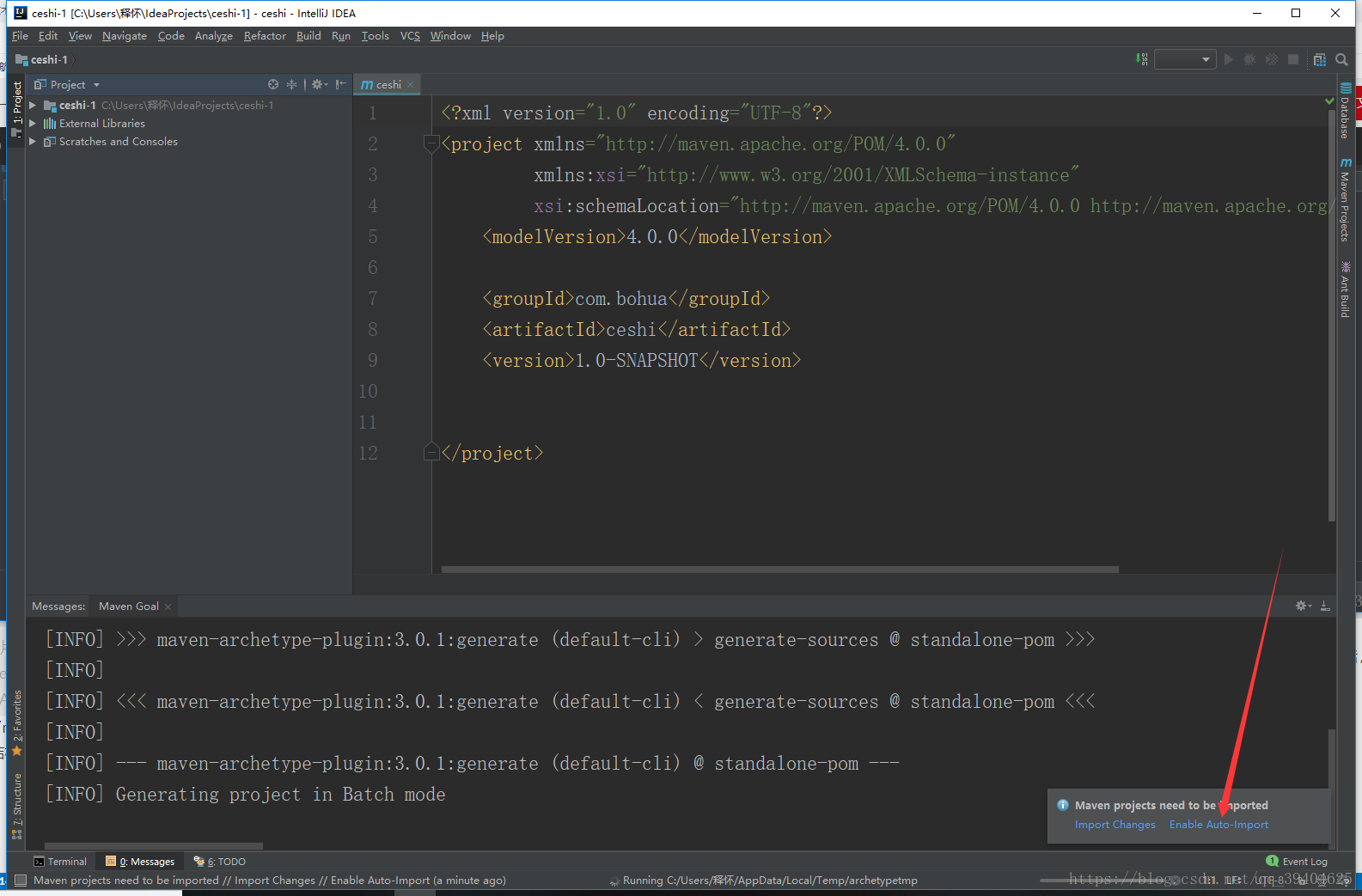
Task: Open the Messages panel settings gear
Action: click(x=1303, y=606)
